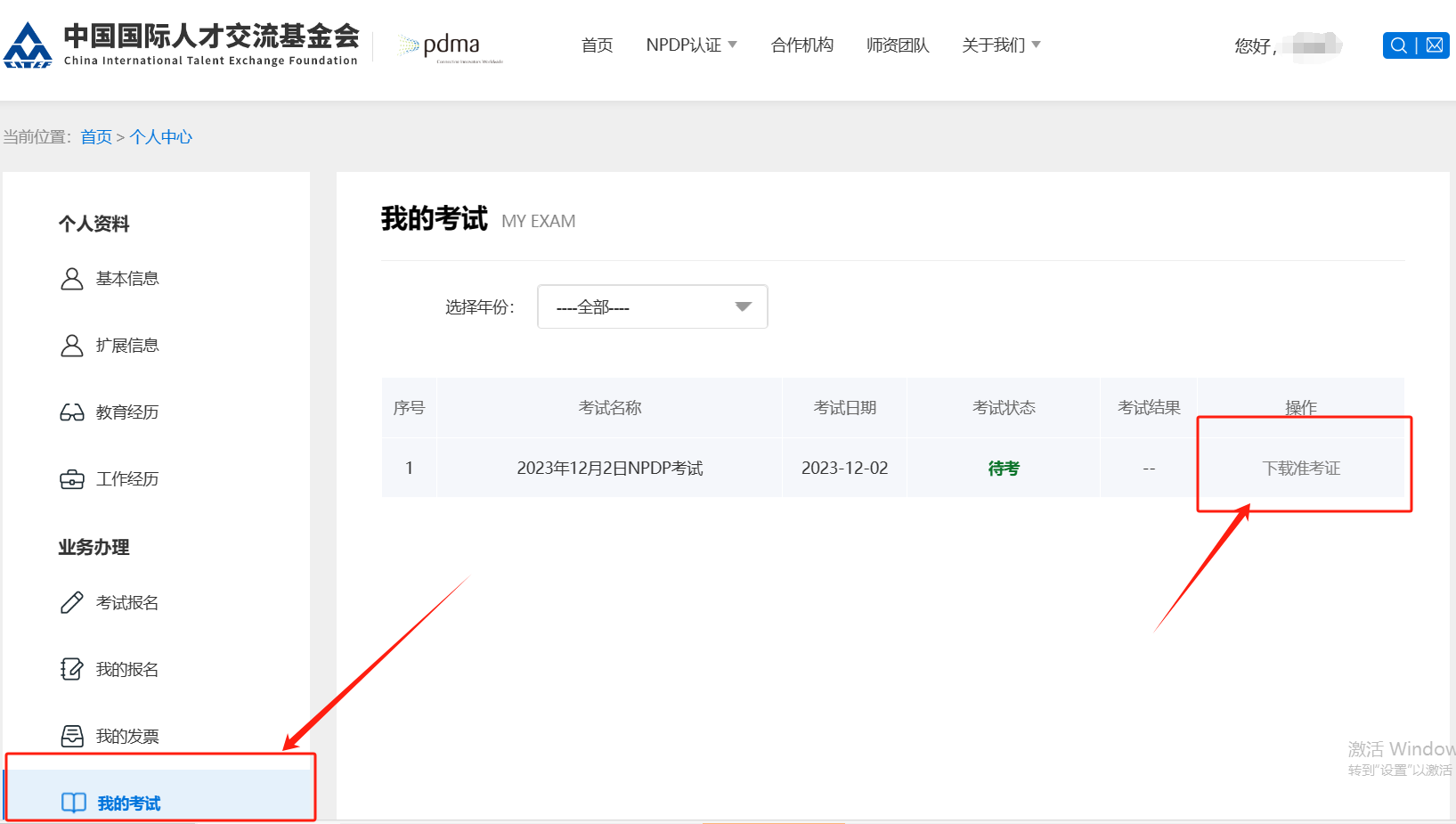Select the person icon beside 基本信息
1456x824 pixels.
[71, 278]
